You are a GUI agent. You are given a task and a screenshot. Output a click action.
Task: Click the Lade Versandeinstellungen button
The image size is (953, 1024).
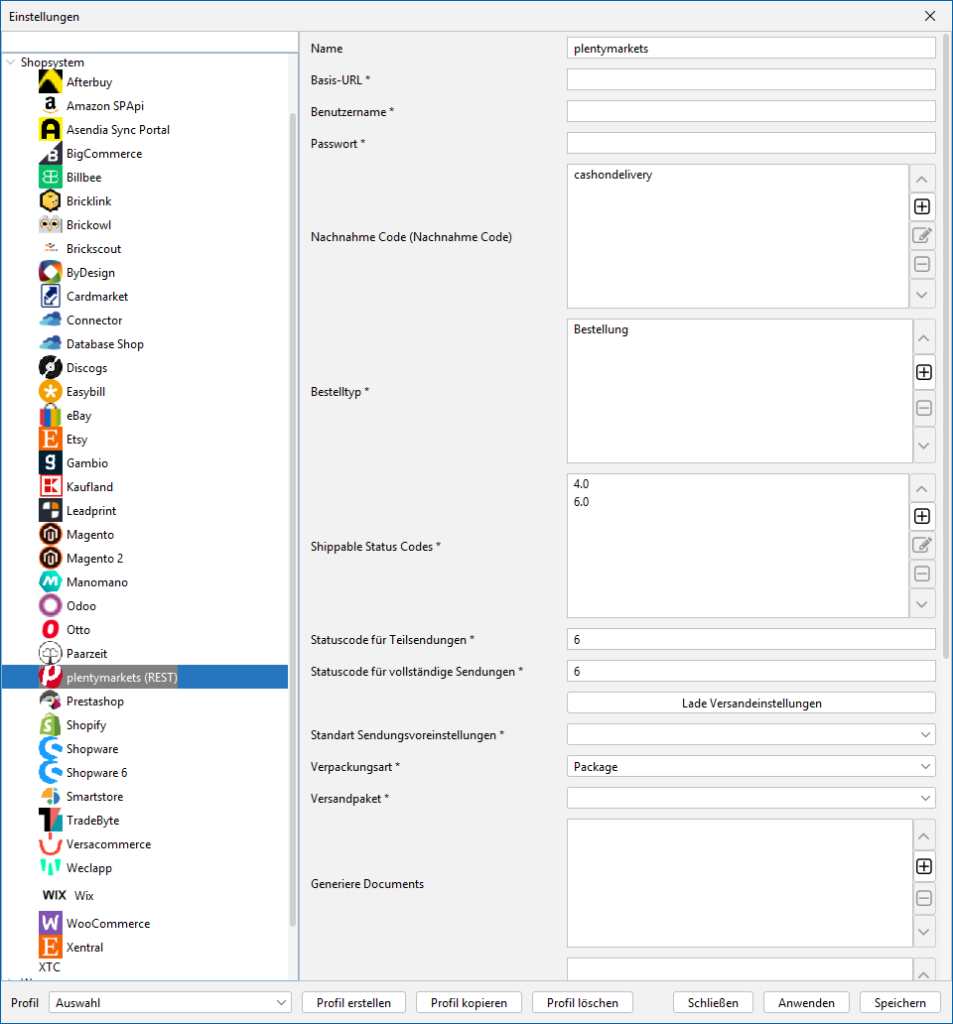point(751,703)
